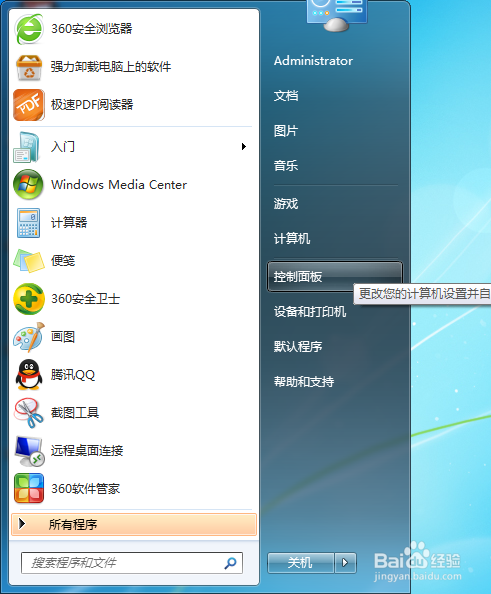Click the 便笺 text label
This screenshot has width=491, height=594.
pos(63,261)
